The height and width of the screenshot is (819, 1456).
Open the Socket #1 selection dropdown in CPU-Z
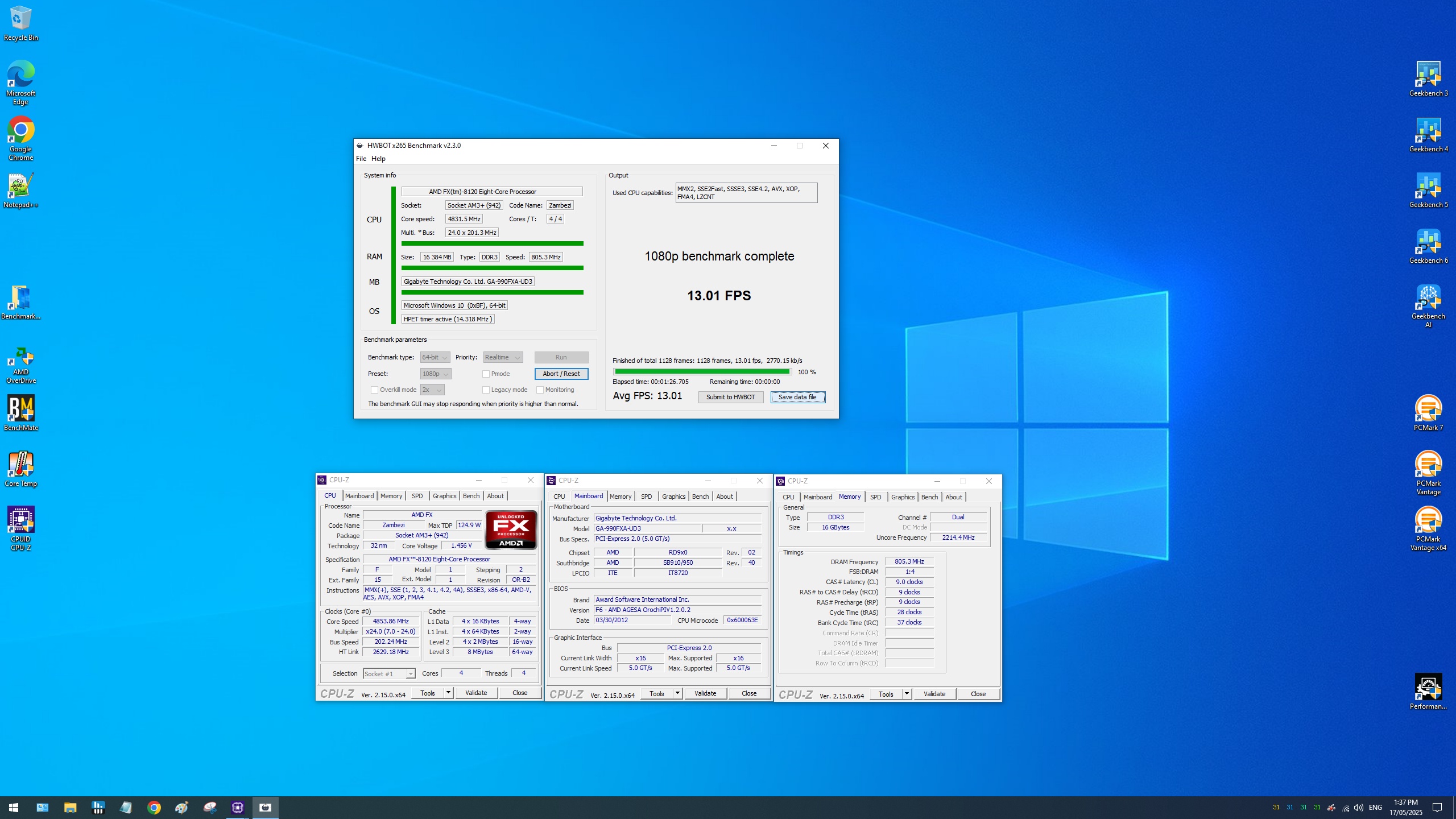[x=389, y=674]
